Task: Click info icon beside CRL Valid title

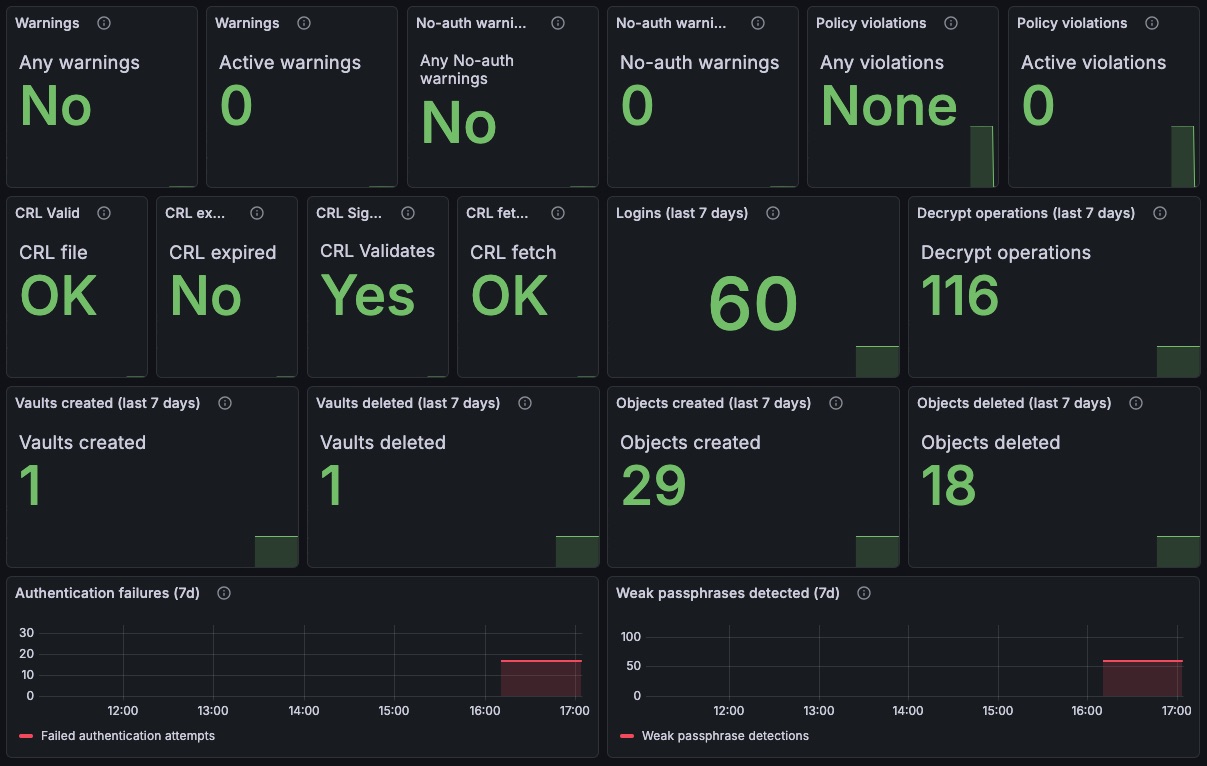Action: click(x=104, y=213)
